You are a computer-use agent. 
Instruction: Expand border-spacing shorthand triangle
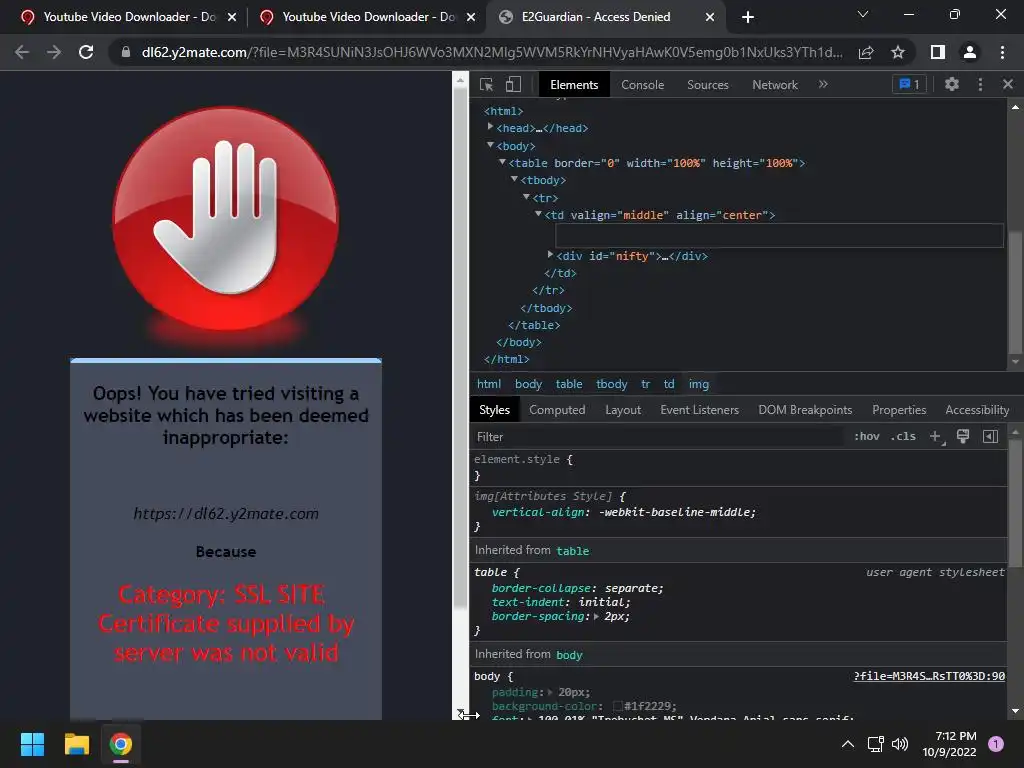pyautogui.click(x=596, y=616)
